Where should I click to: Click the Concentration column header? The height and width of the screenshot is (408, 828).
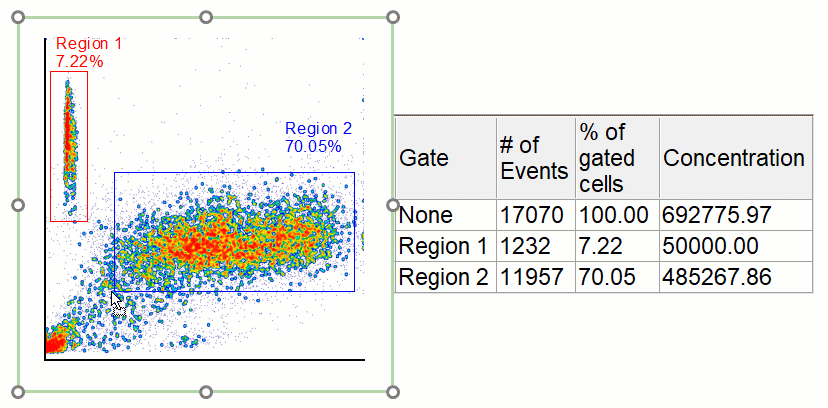click(734, 158)
